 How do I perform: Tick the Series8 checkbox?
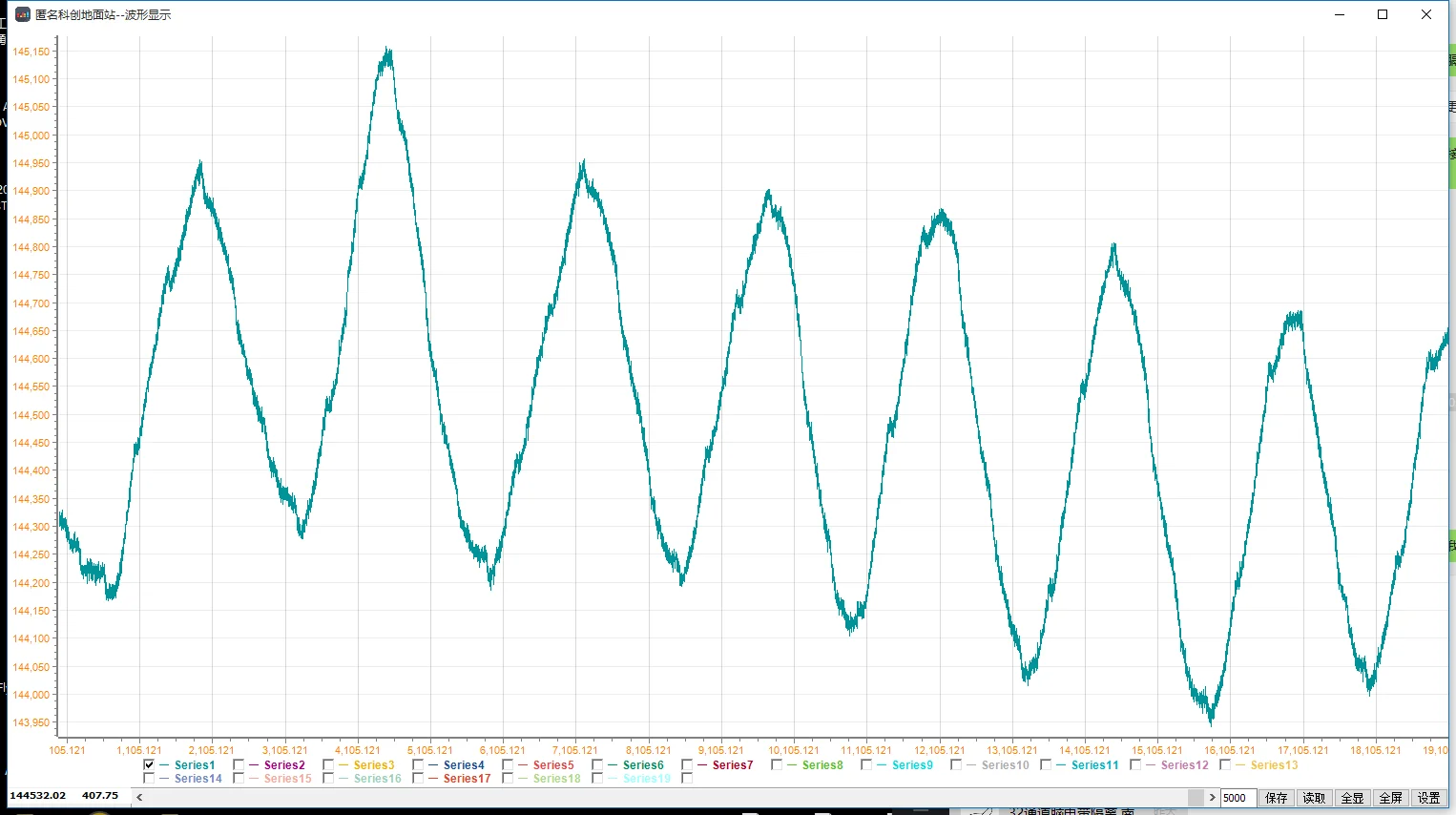(x=777, y=765)
